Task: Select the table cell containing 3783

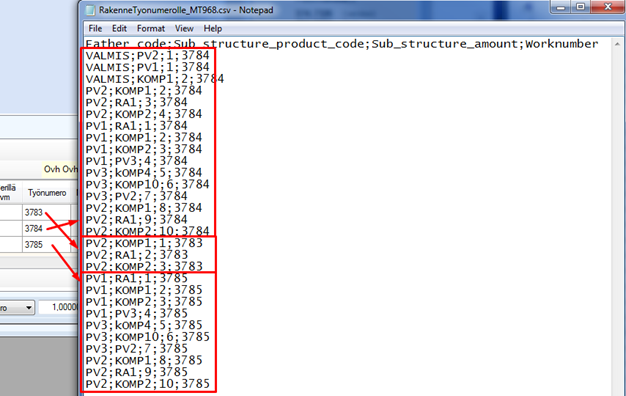Action: pyautogui.click(x=47, y=212)
